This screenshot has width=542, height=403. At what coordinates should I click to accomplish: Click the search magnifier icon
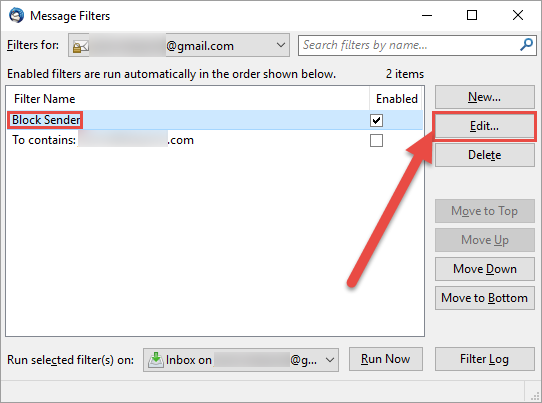pos(526,45)
